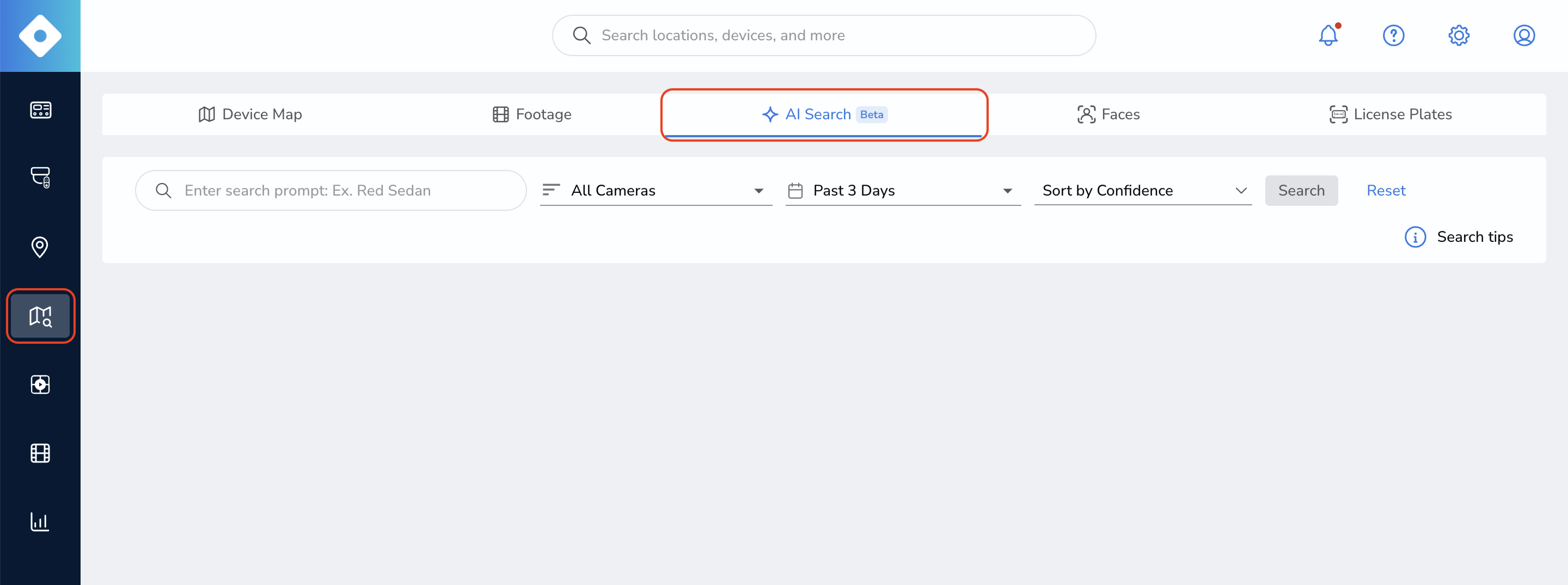Screen dimensions: 1568x585
Task: Switch to the Footage tab
Action: tap(532, 114)
